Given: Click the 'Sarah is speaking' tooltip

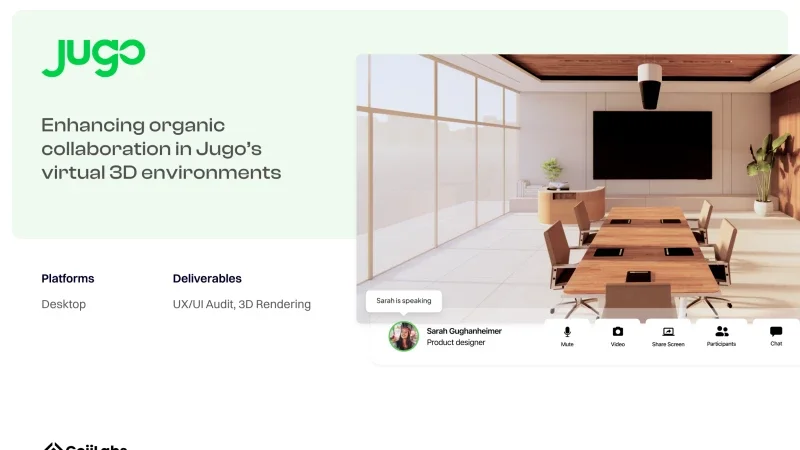Looking at the screenshot, I should pos(404,301).
